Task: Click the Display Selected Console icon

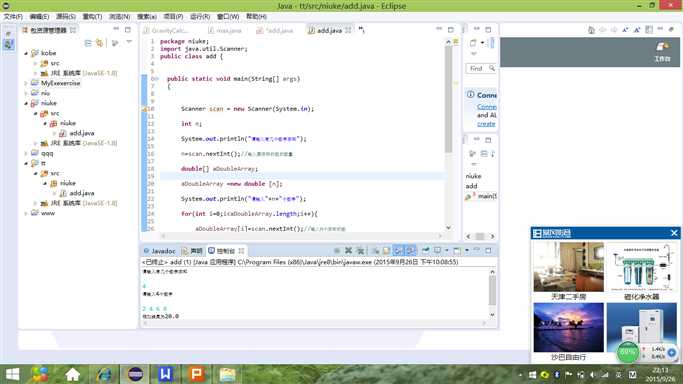Action: pos(437,250)
